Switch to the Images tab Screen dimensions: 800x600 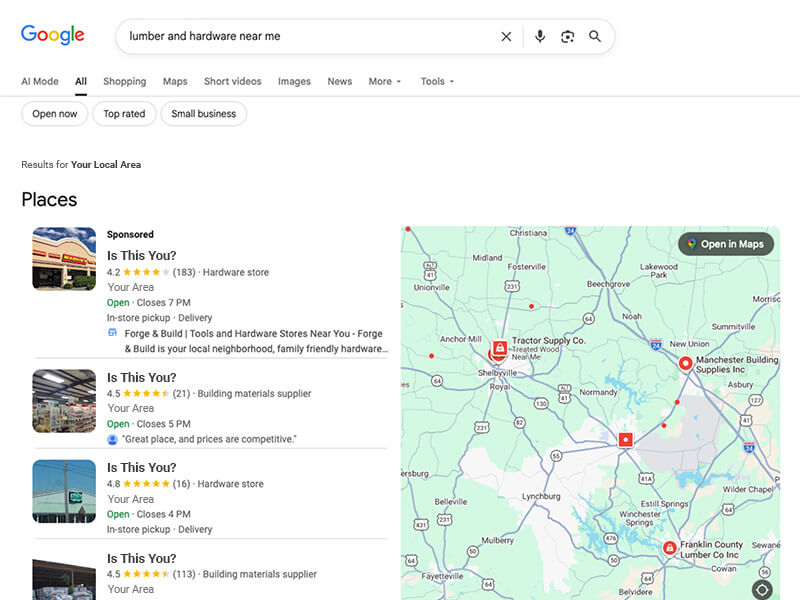pyautogui.click(x=294, y=82)
